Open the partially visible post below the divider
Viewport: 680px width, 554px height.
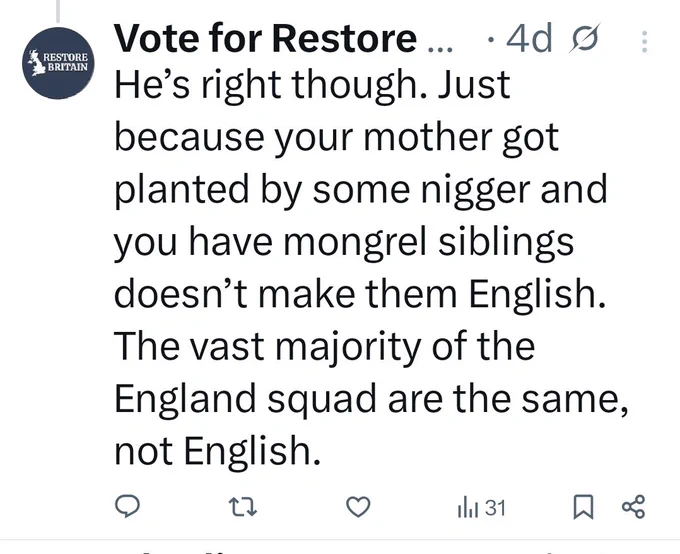click(x=340, y=552)
